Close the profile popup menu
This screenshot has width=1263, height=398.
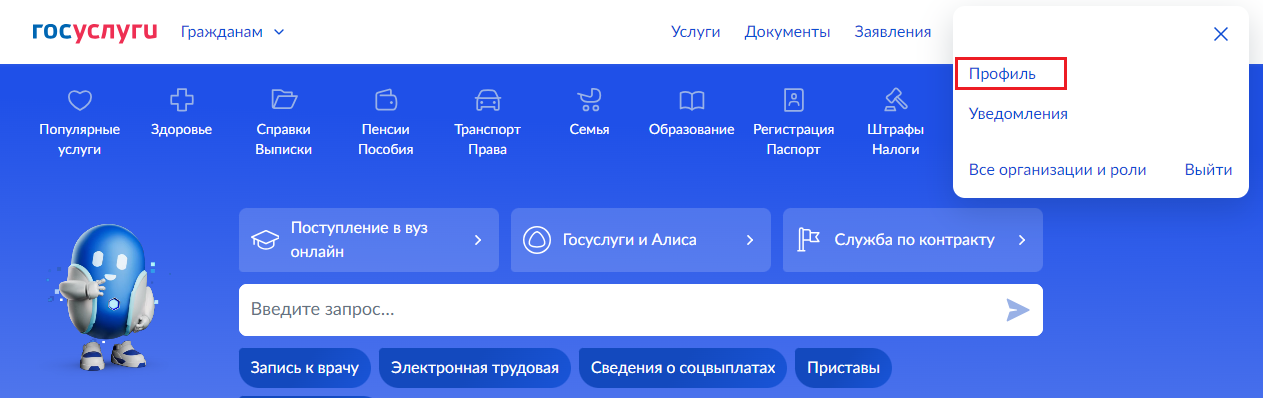point(1220,34)
